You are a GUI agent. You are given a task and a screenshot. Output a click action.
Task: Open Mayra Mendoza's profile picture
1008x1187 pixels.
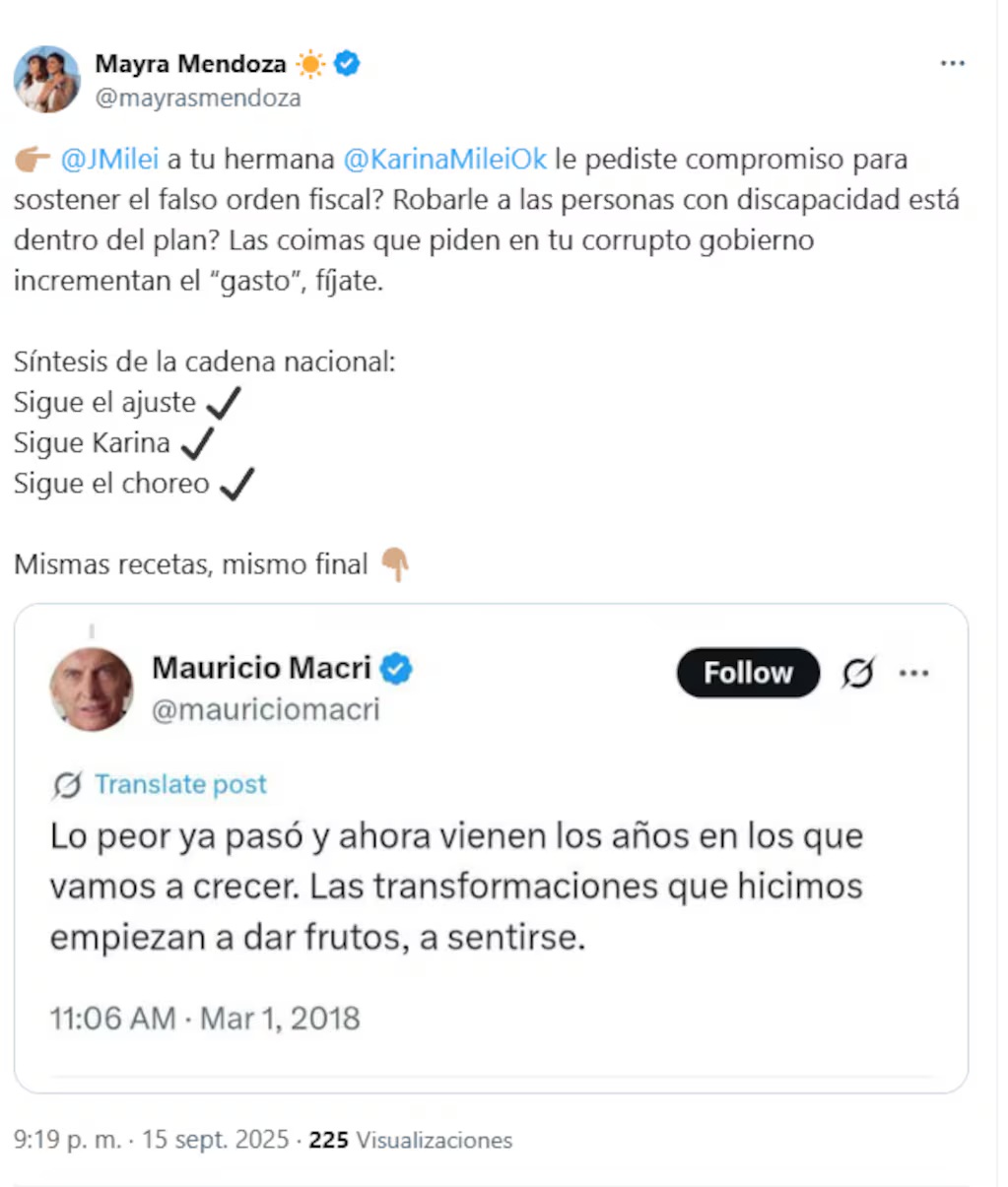[x=46, y=79]
